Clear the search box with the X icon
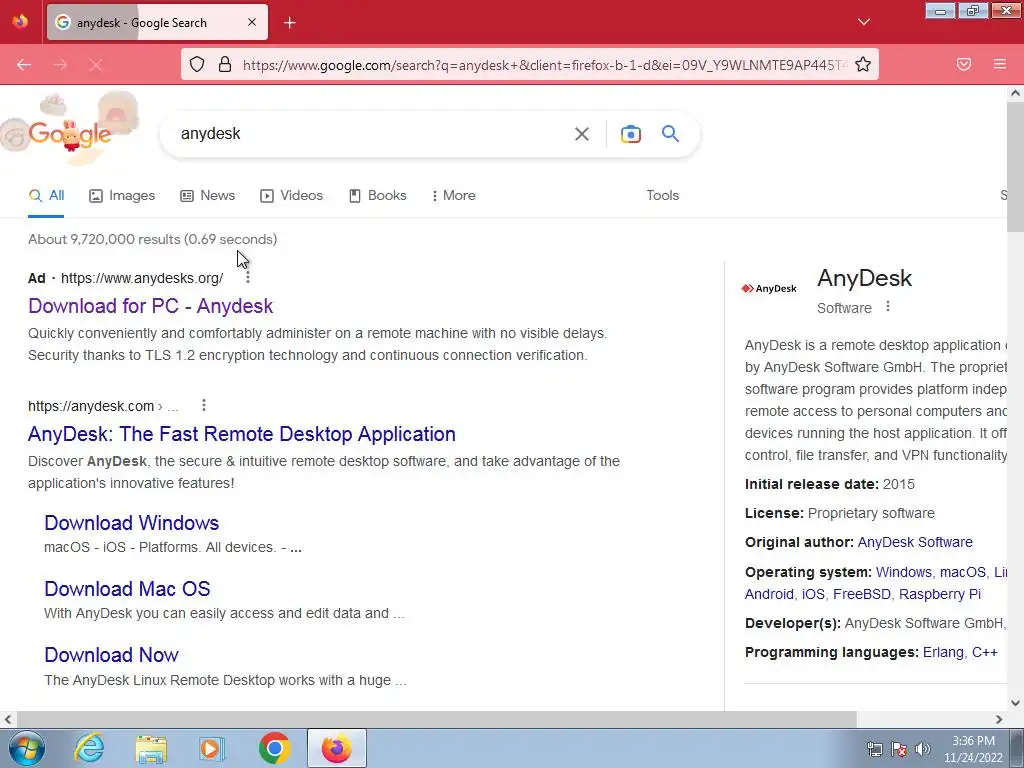The width and height of the screenshot is (1024, 768). pos(581,134)
